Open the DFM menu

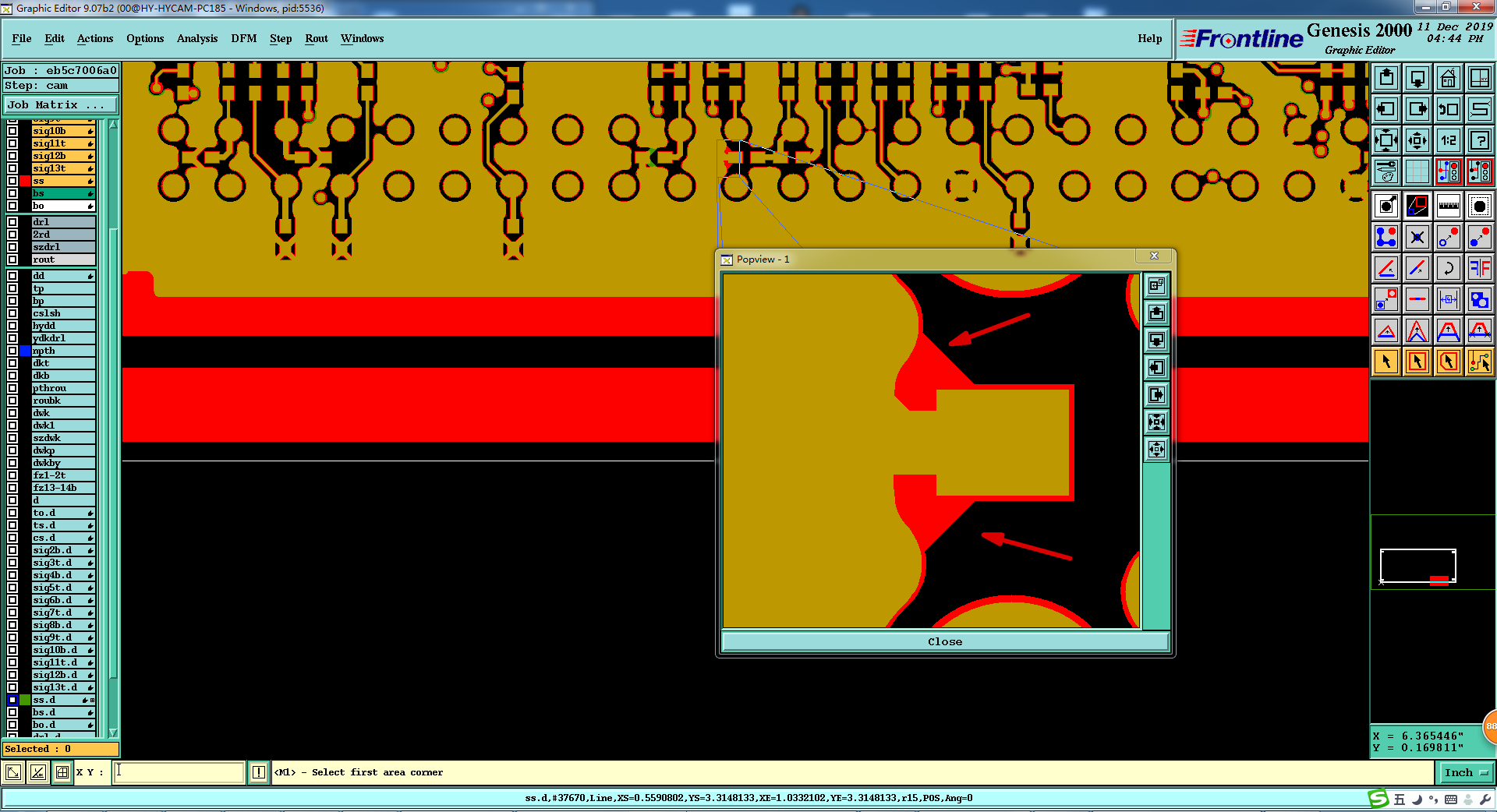(x=244, y=38)
